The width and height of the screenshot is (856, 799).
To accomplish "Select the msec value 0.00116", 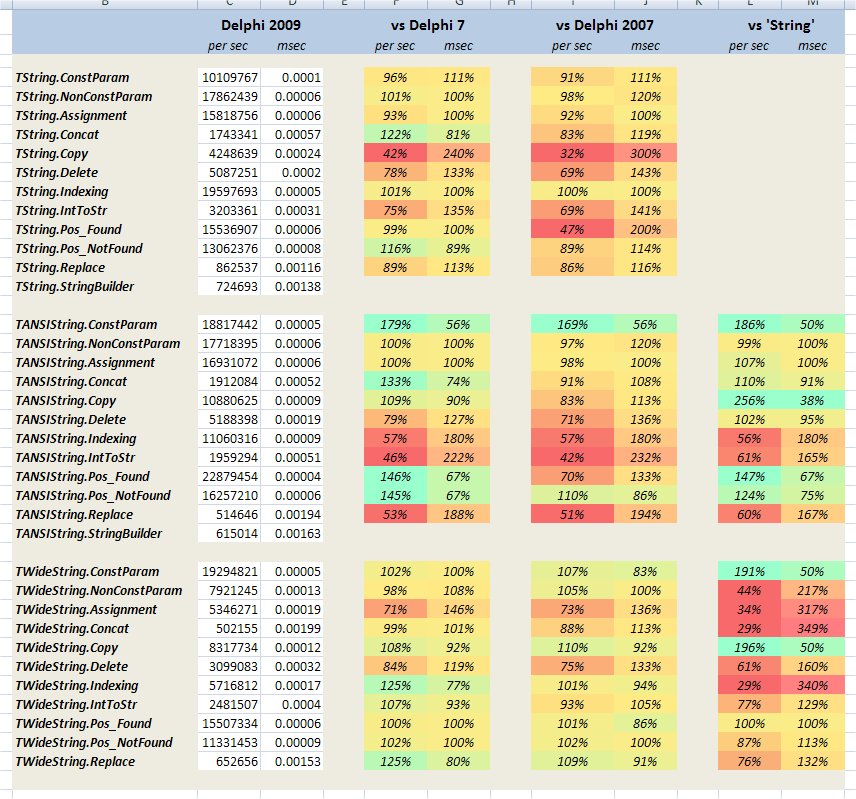I will click(x=292, y=267).
